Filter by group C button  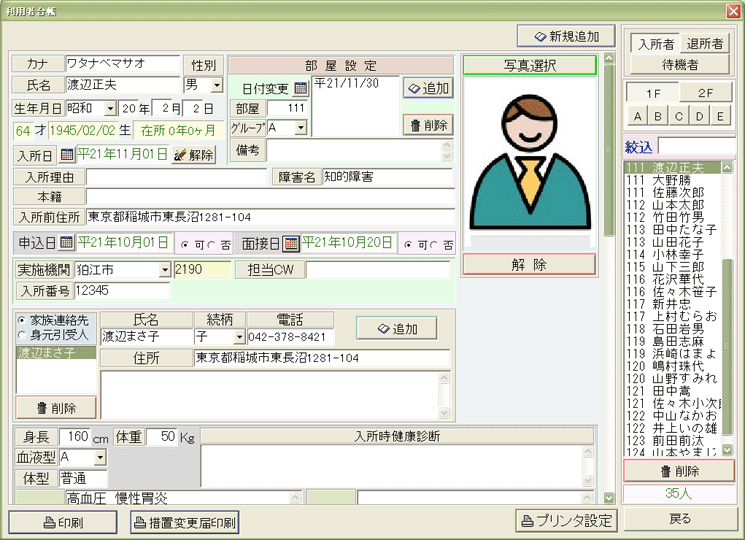679,116
